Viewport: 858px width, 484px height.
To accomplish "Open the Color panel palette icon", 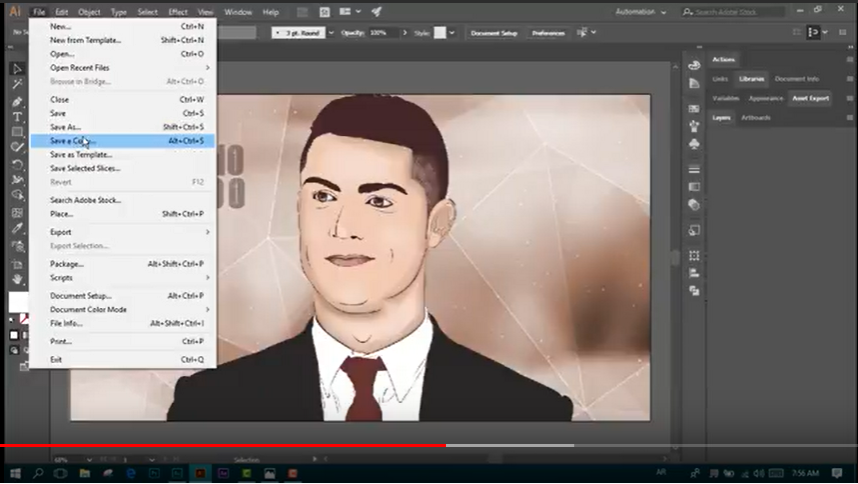I will [x=694, y=65].
